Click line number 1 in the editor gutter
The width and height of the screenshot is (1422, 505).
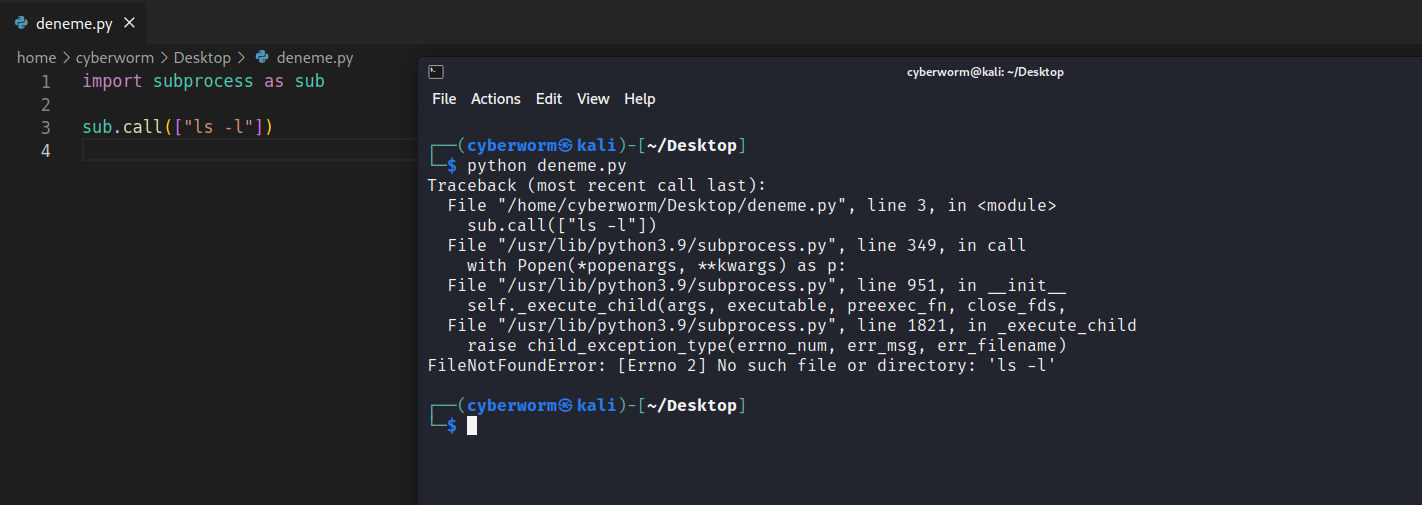46,82
